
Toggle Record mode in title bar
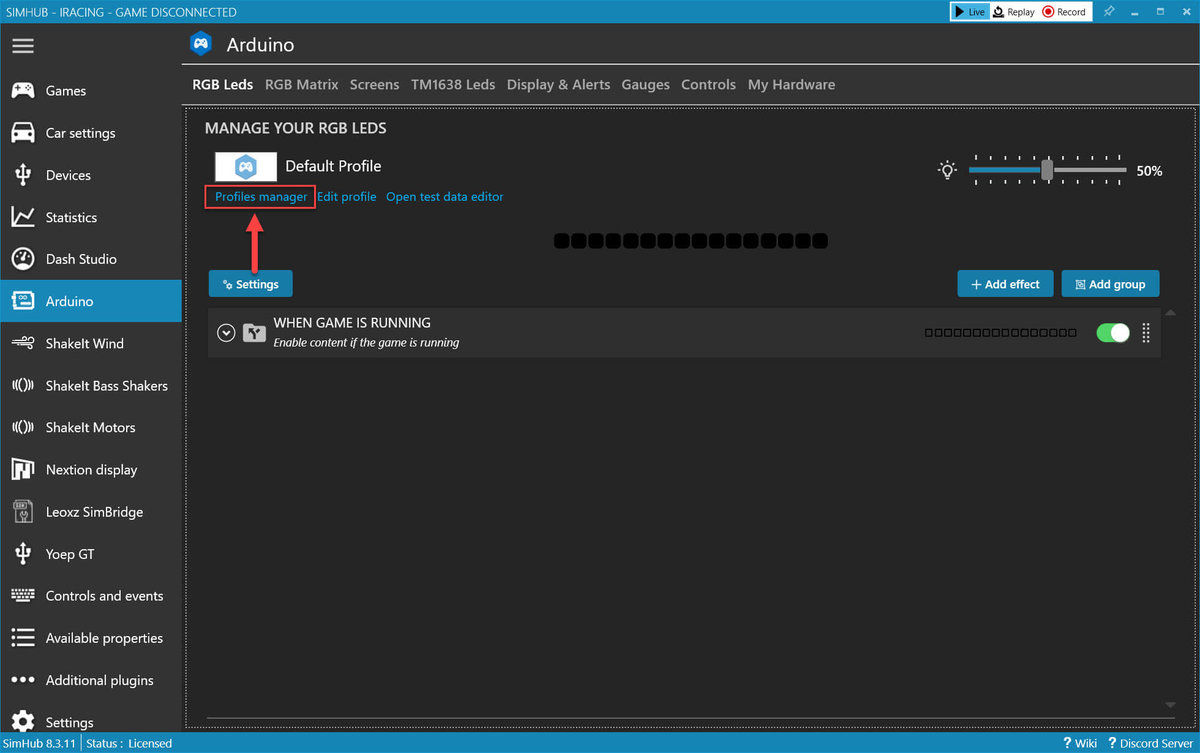tap(1063, 12)
